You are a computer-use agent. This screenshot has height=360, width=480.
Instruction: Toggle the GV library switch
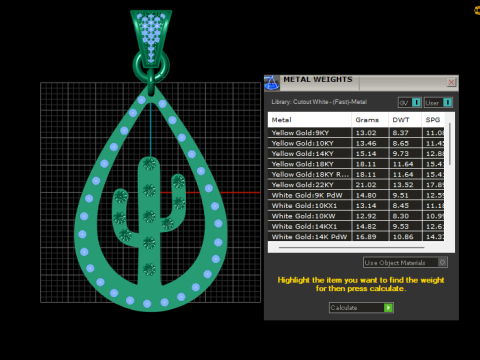410,102
